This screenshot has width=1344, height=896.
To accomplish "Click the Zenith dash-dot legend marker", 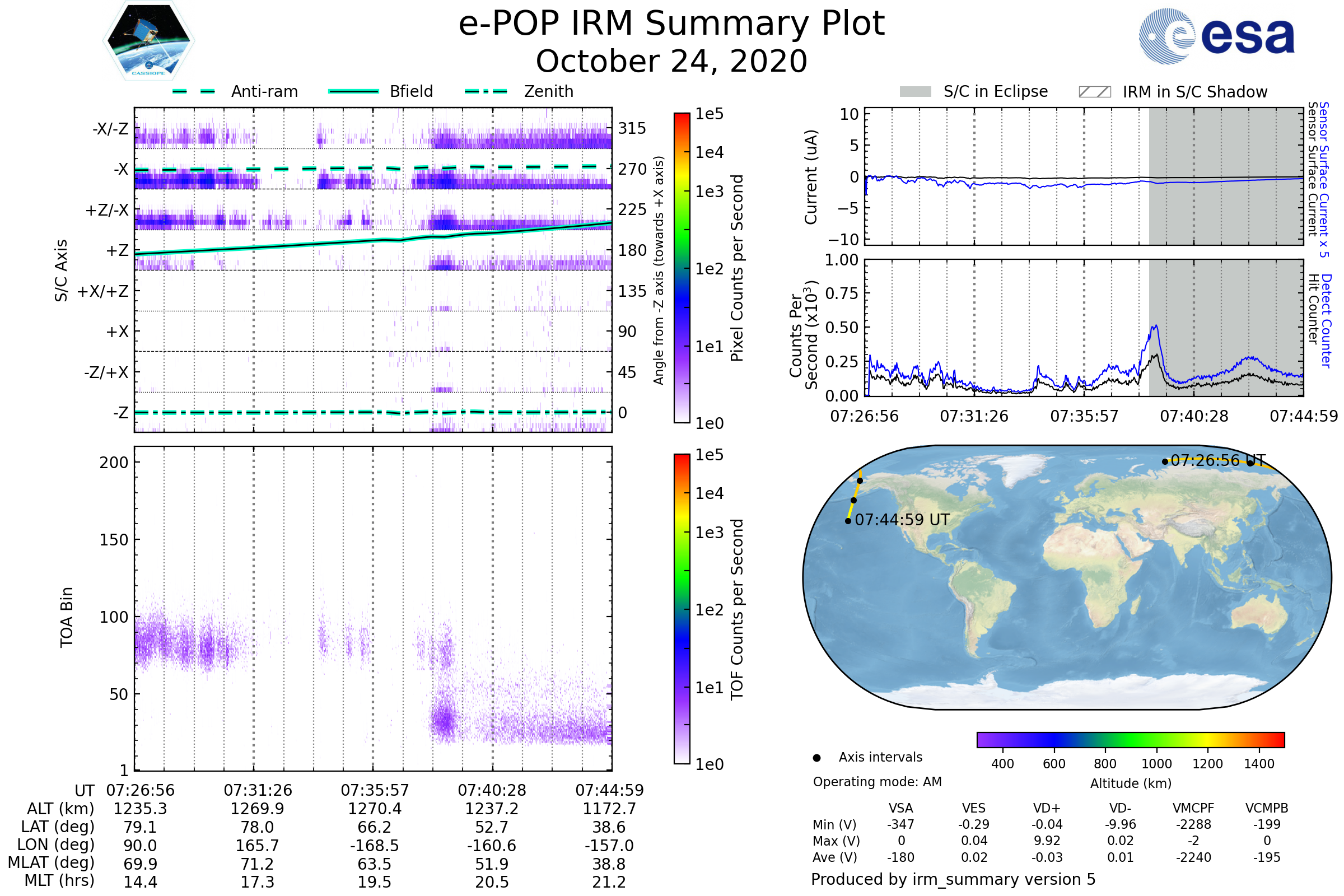I will (486, 91).
